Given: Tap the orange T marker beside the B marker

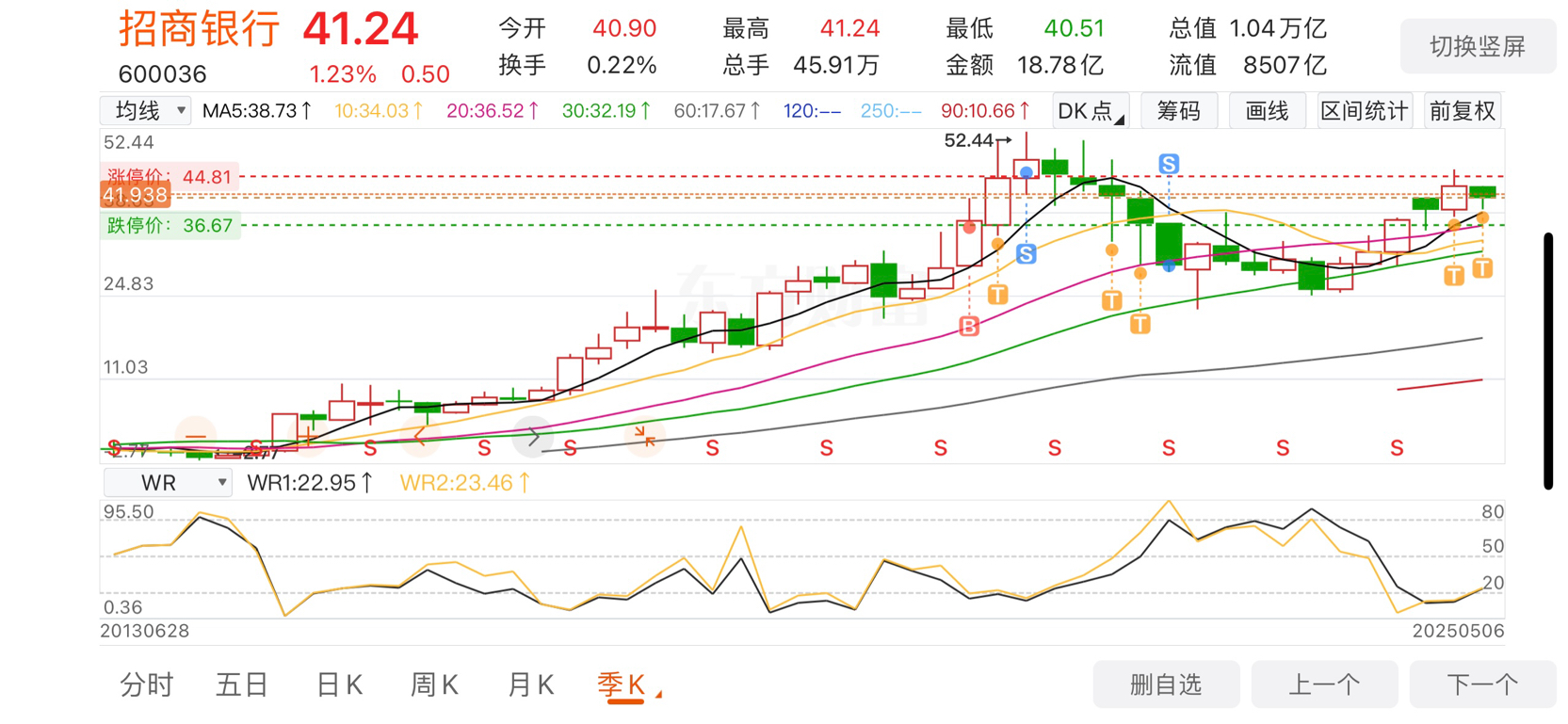Looking at the screenshot, I should point(998,295).
